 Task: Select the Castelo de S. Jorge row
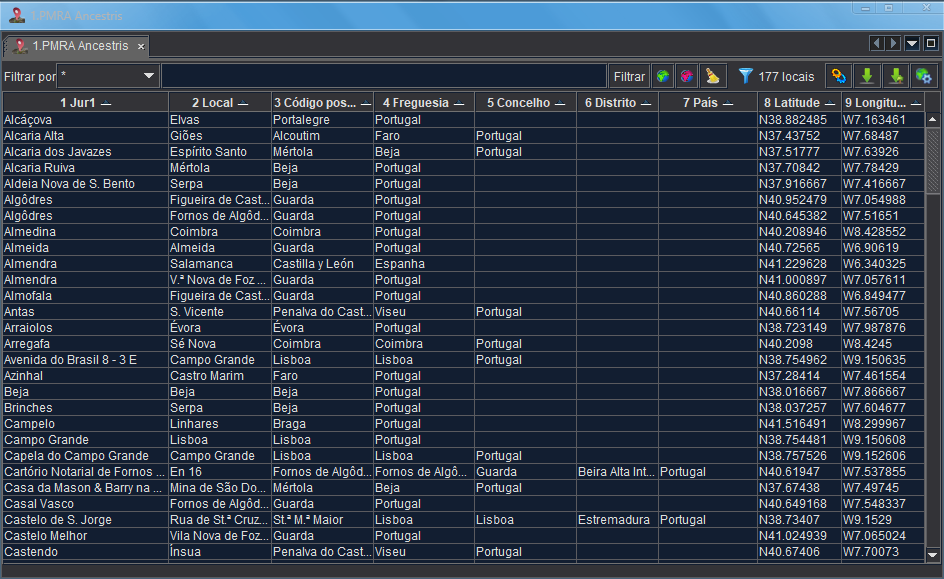[85, 520]
